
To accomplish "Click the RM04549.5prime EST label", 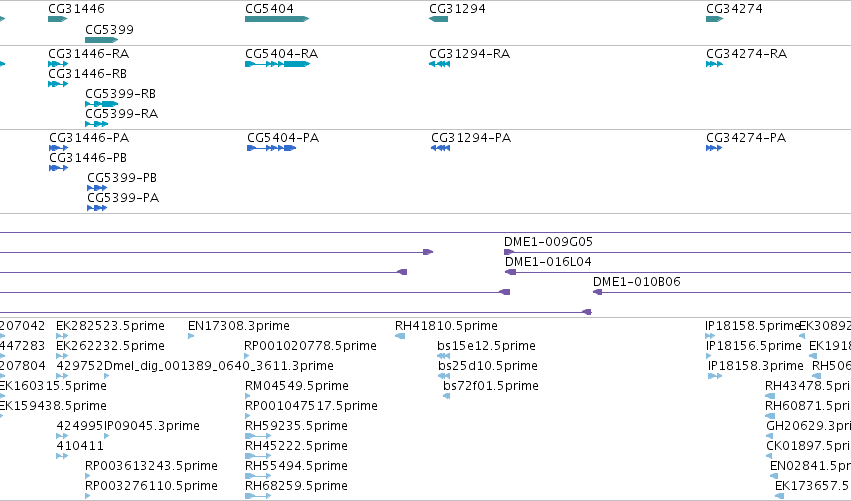I will [x=297, y=386].
